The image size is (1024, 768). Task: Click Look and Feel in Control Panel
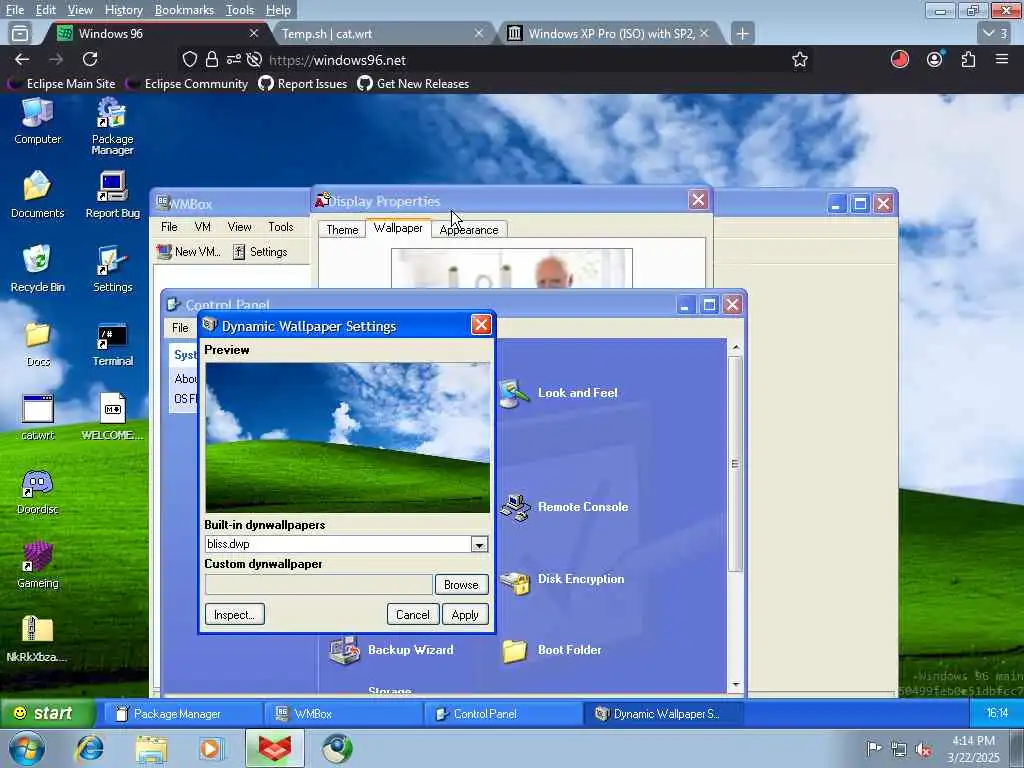pyautogui.click(x=559, y=393)
